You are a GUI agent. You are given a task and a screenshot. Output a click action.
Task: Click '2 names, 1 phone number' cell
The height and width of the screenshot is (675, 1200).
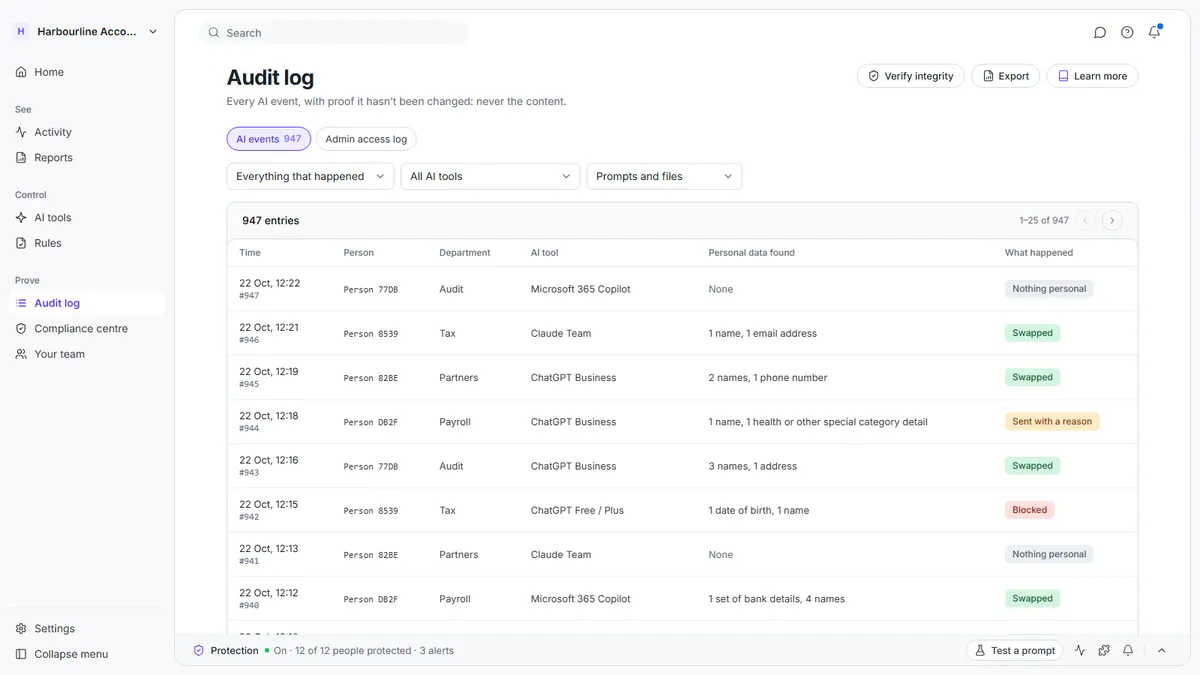click(x=768, y=377)
